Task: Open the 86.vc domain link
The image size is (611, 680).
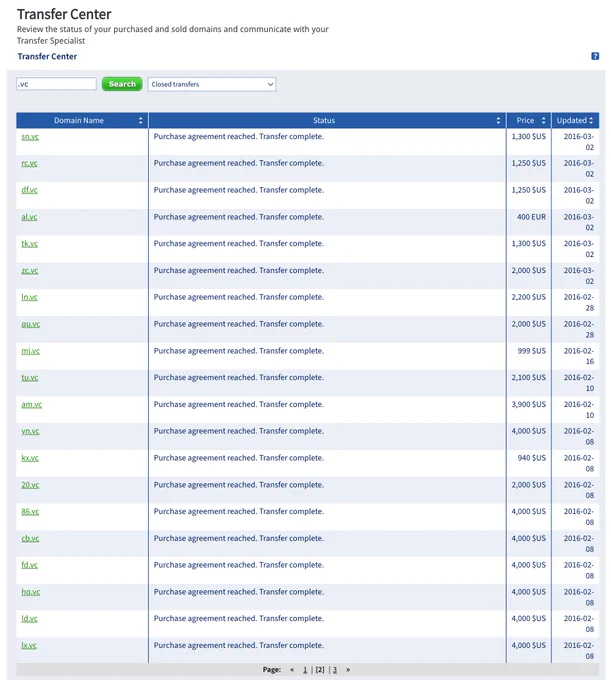Action: click(30, 512)
